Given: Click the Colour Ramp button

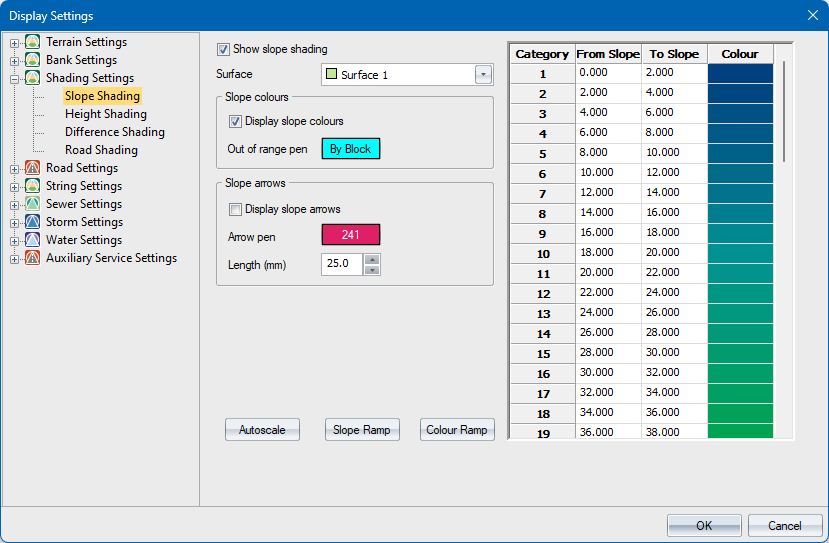Looking at the screenshot, I should [x=457, y=430].
